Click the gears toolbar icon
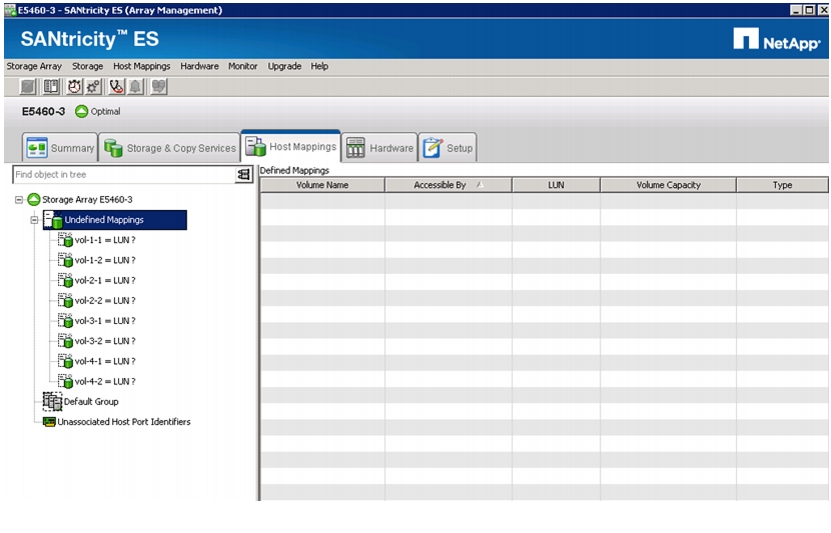 (x=94, y=86)
